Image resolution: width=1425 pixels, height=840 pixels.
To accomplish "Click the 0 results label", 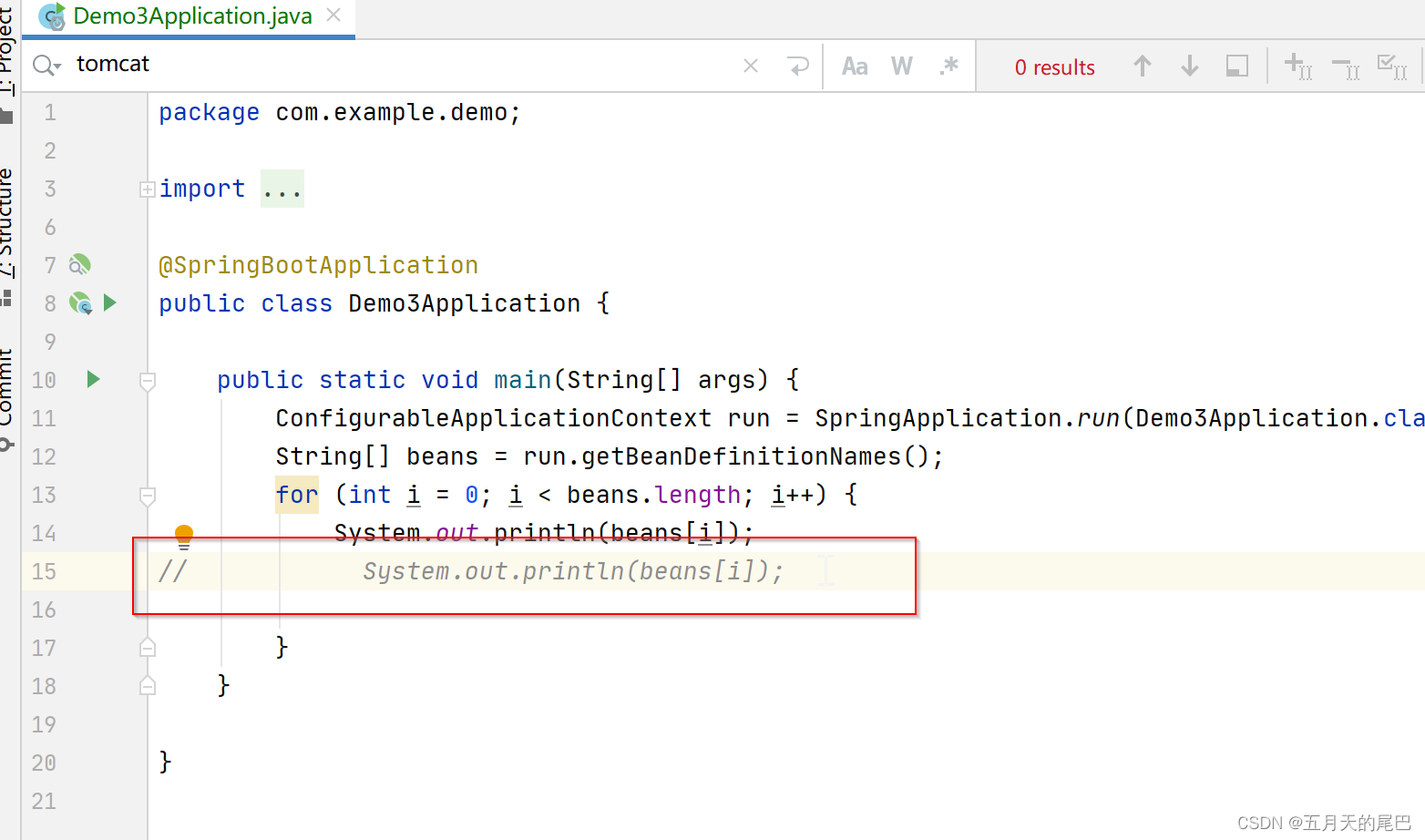I will 1054,67.
